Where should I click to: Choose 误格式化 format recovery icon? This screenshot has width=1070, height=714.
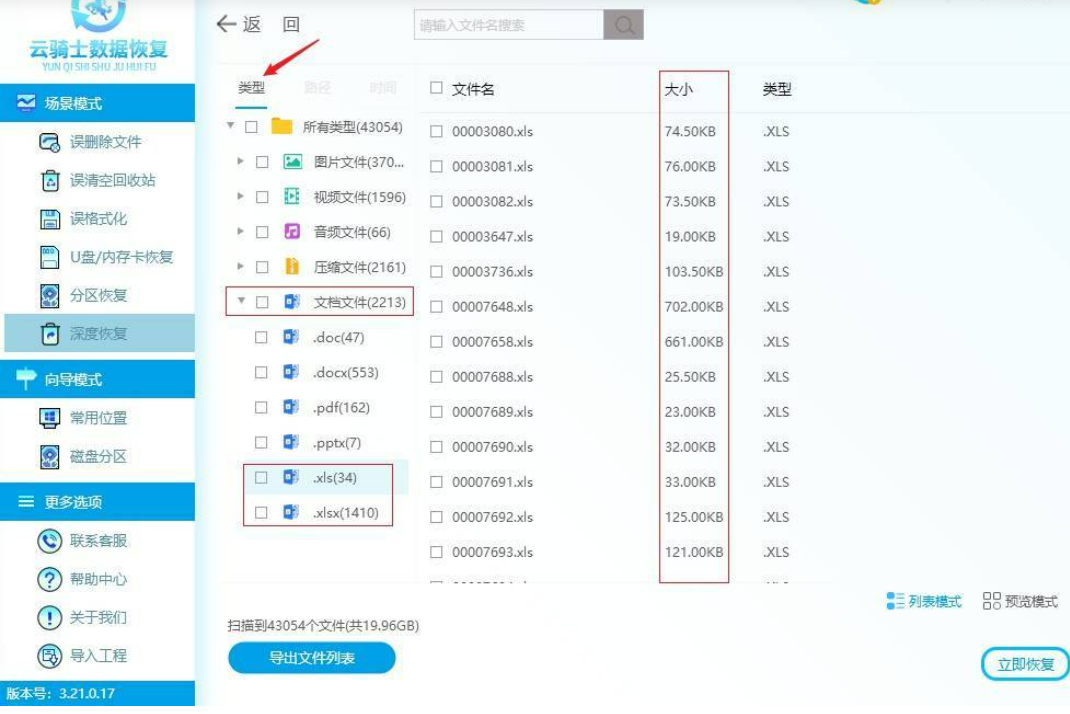pyautogui.click(x=49, y=219)
